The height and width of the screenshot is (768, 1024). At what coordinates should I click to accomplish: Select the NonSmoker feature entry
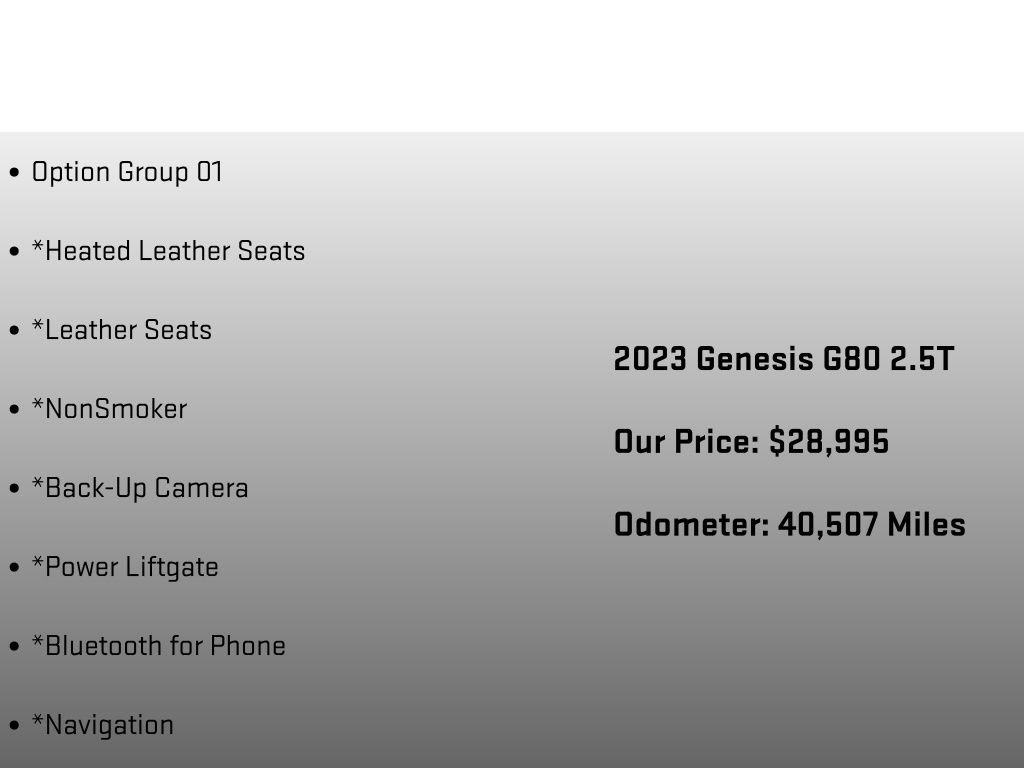pos(109,409)
